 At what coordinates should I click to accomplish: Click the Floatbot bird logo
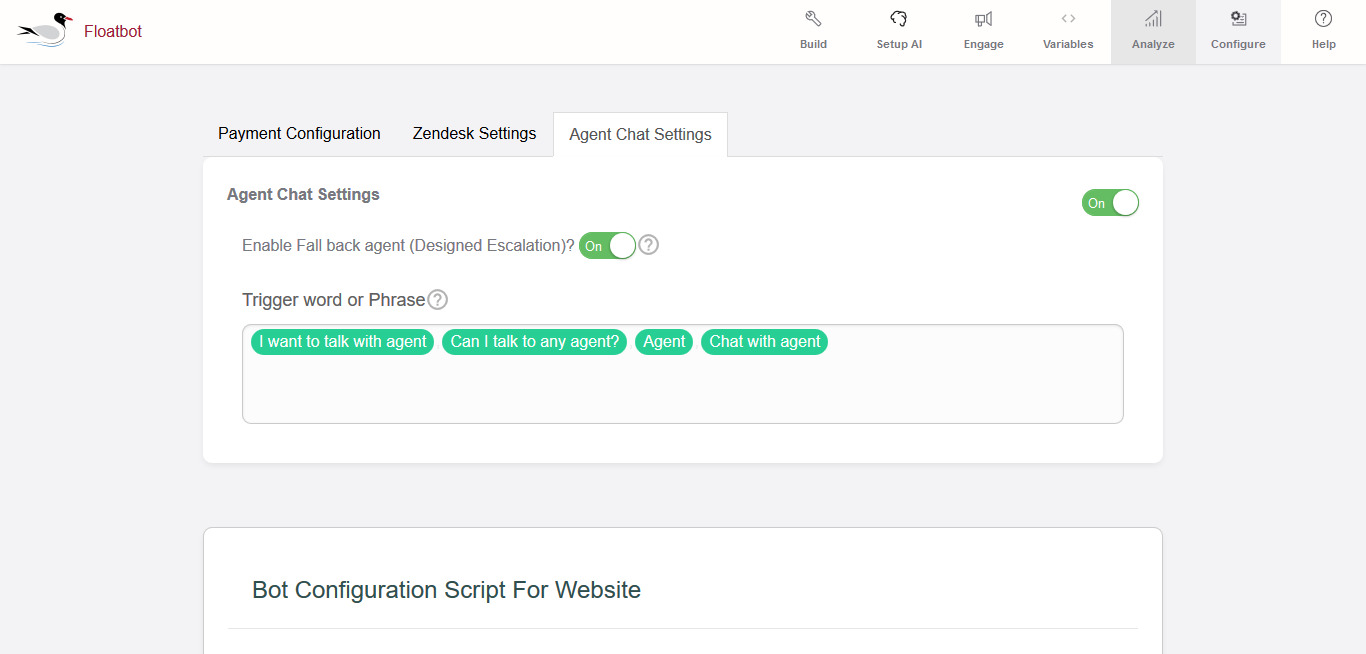tap(45, 30)
